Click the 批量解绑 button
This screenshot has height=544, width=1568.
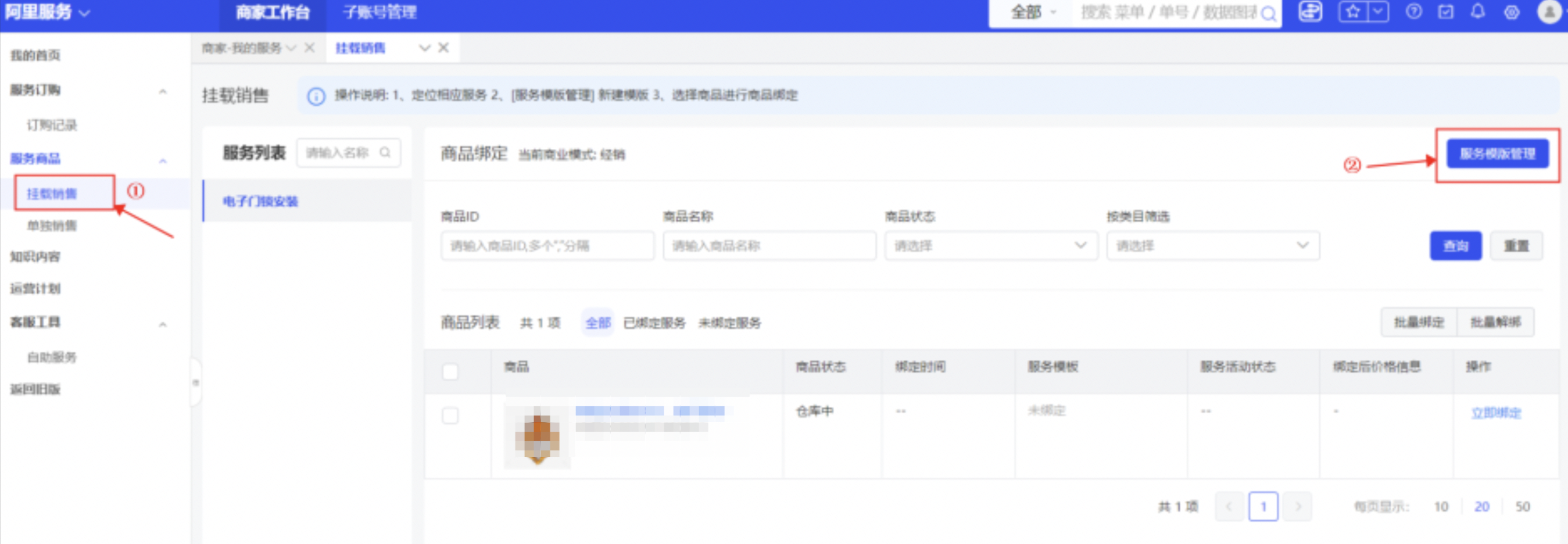point(1495,322)
